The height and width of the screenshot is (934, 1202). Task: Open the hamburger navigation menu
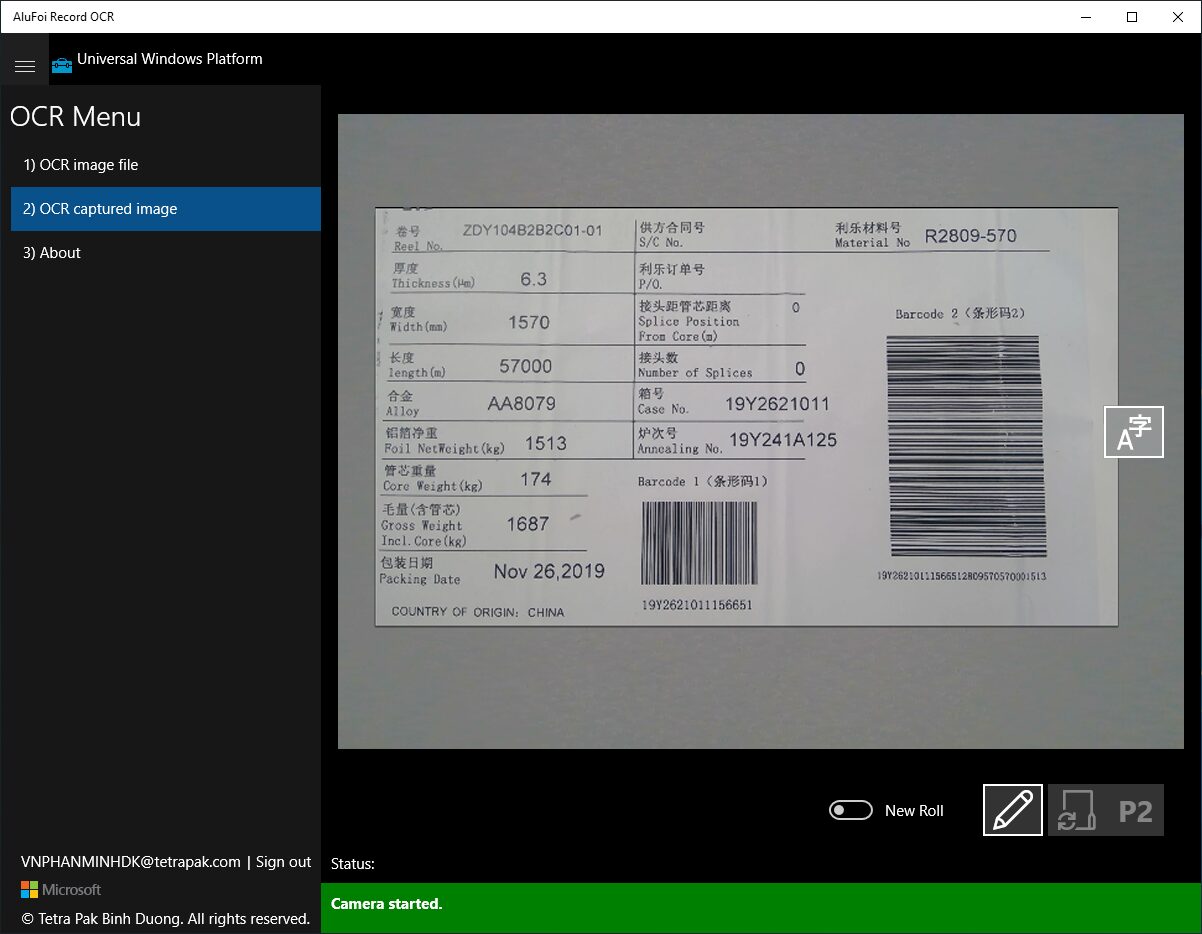point(25,66)
